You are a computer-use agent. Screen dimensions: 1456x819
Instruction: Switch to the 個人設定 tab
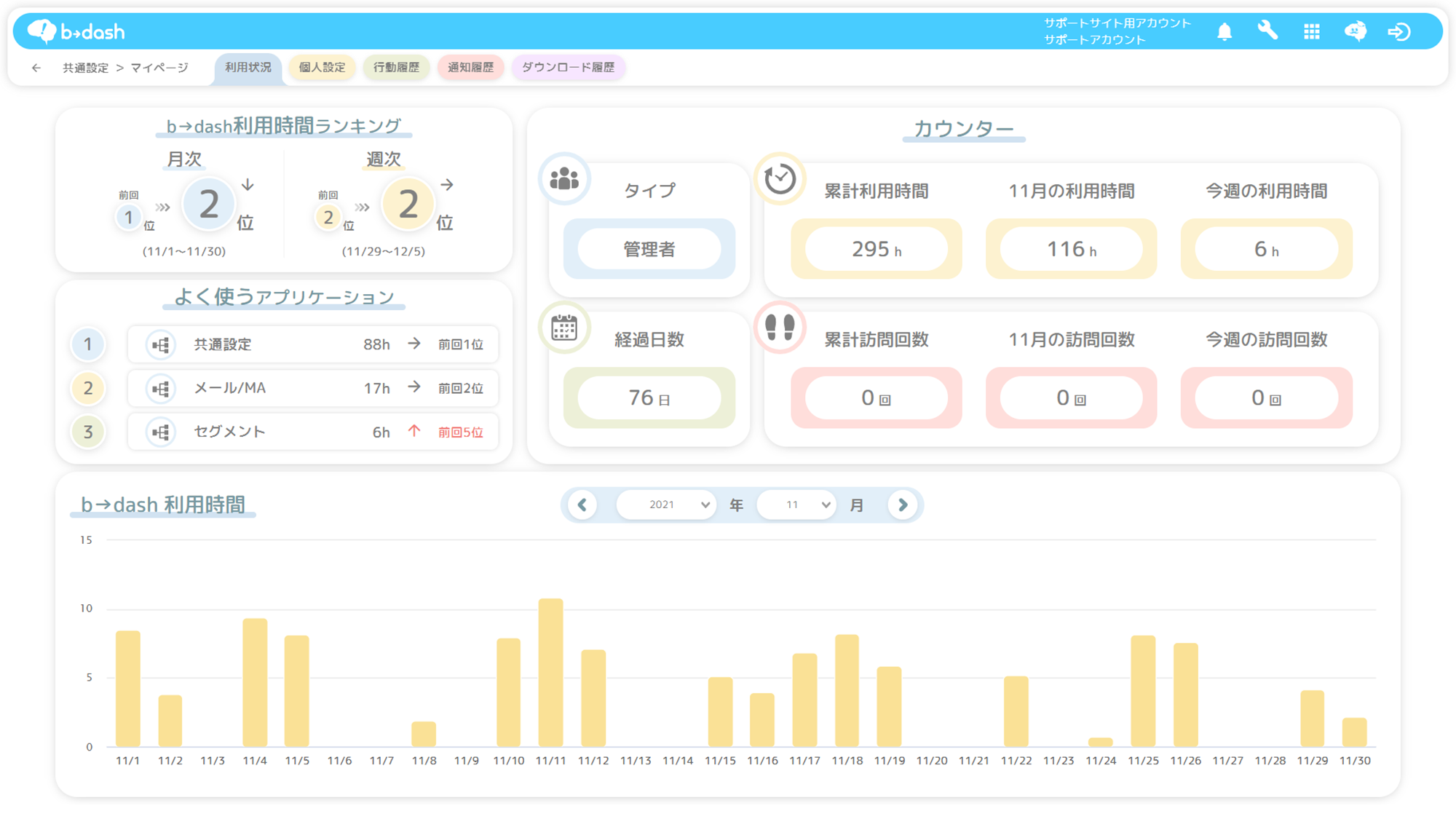point(323,68)
